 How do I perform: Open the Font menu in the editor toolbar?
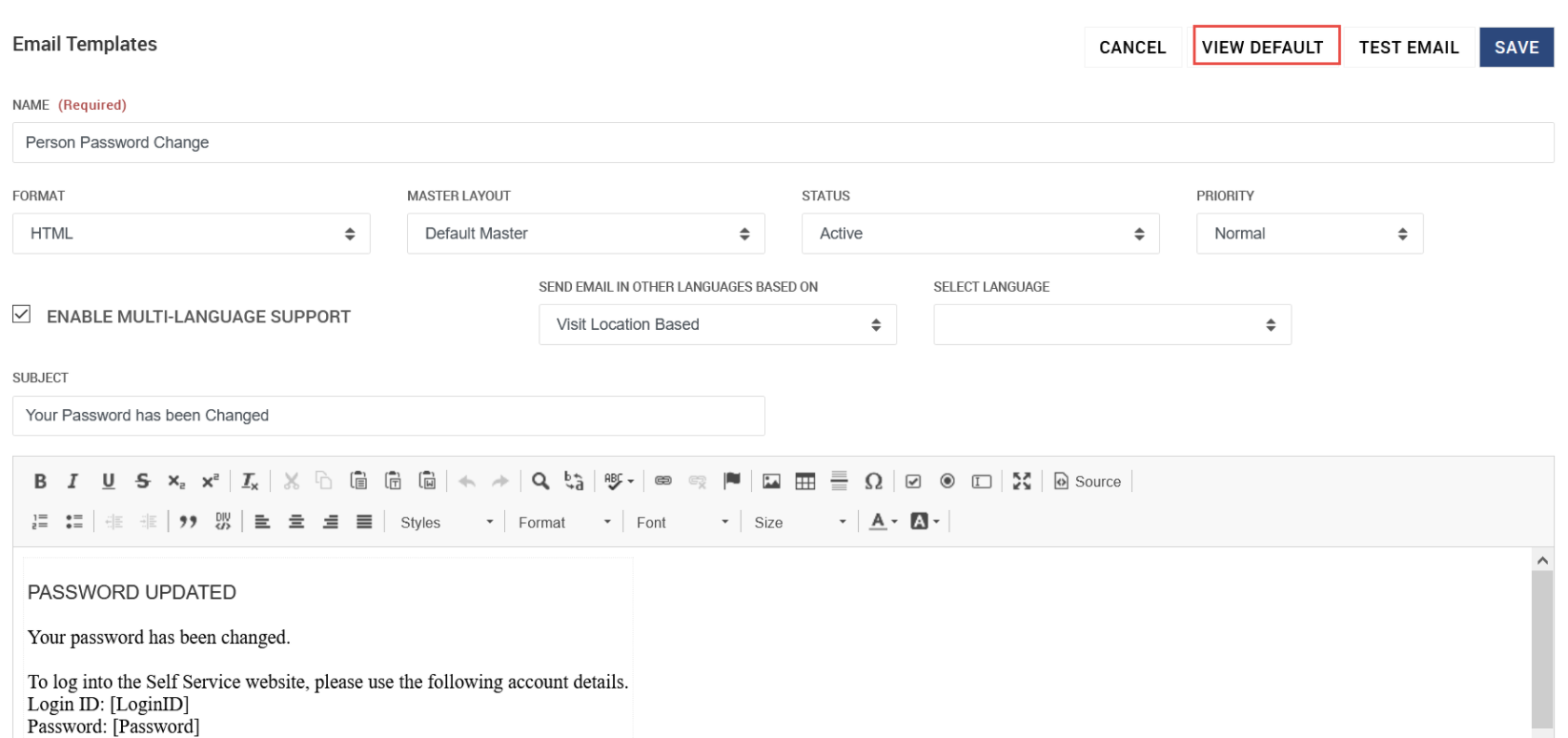pyautogui.click(x=682, y=523)
